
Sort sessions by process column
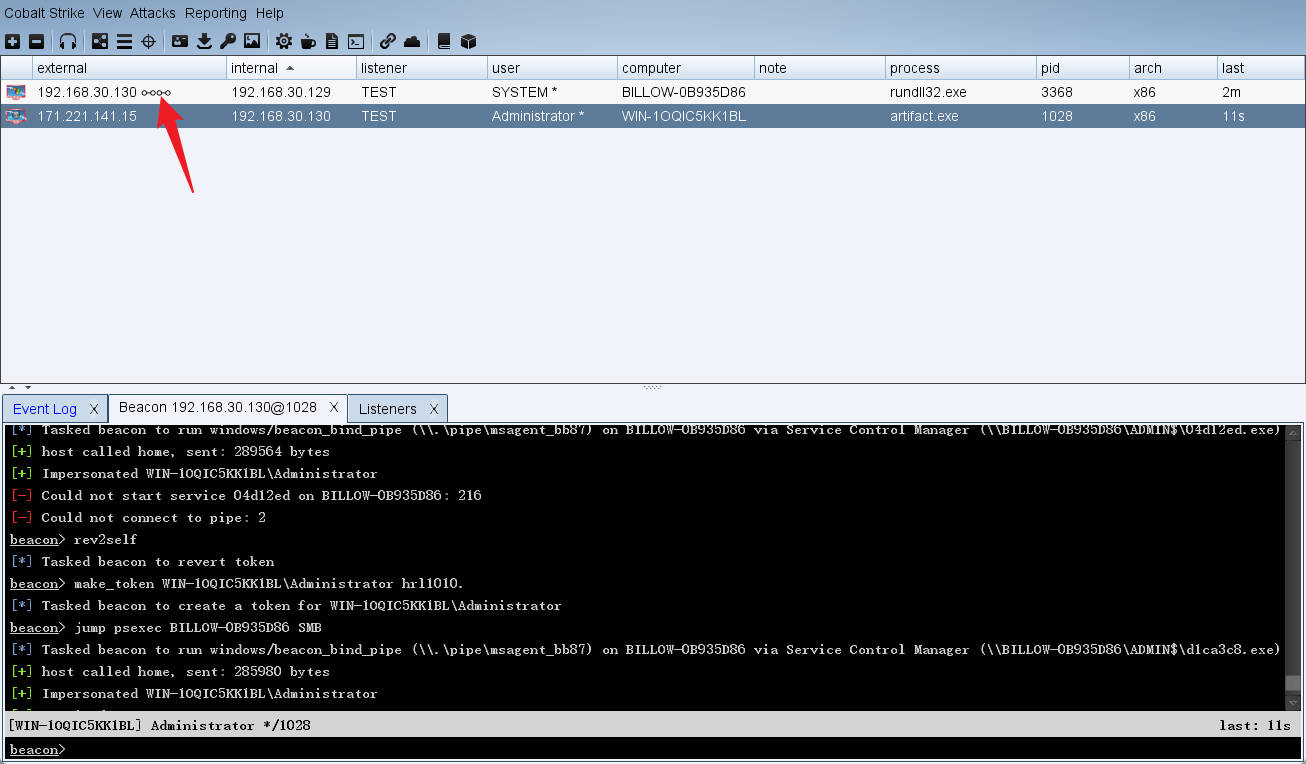[x=961, y=68]
